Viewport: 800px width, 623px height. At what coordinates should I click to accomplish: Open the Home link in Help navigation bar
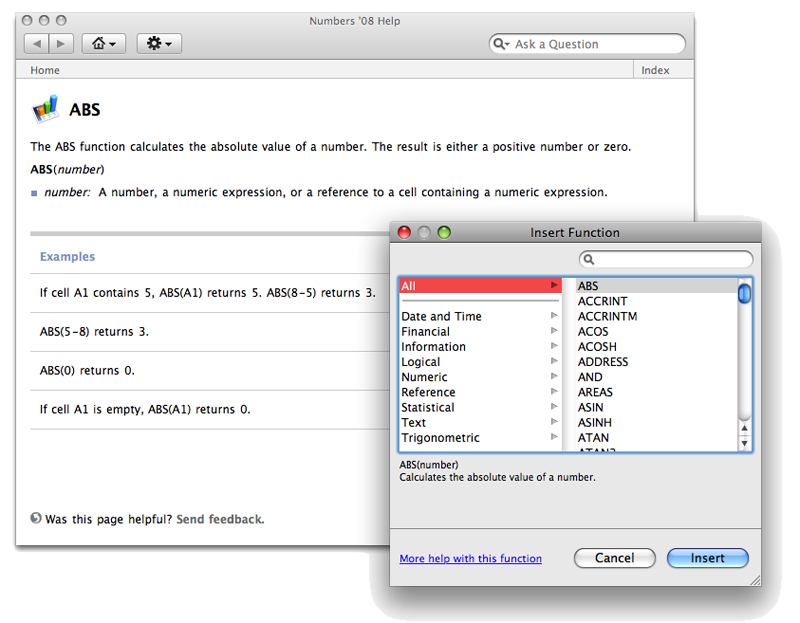click(x=45, y=70)
